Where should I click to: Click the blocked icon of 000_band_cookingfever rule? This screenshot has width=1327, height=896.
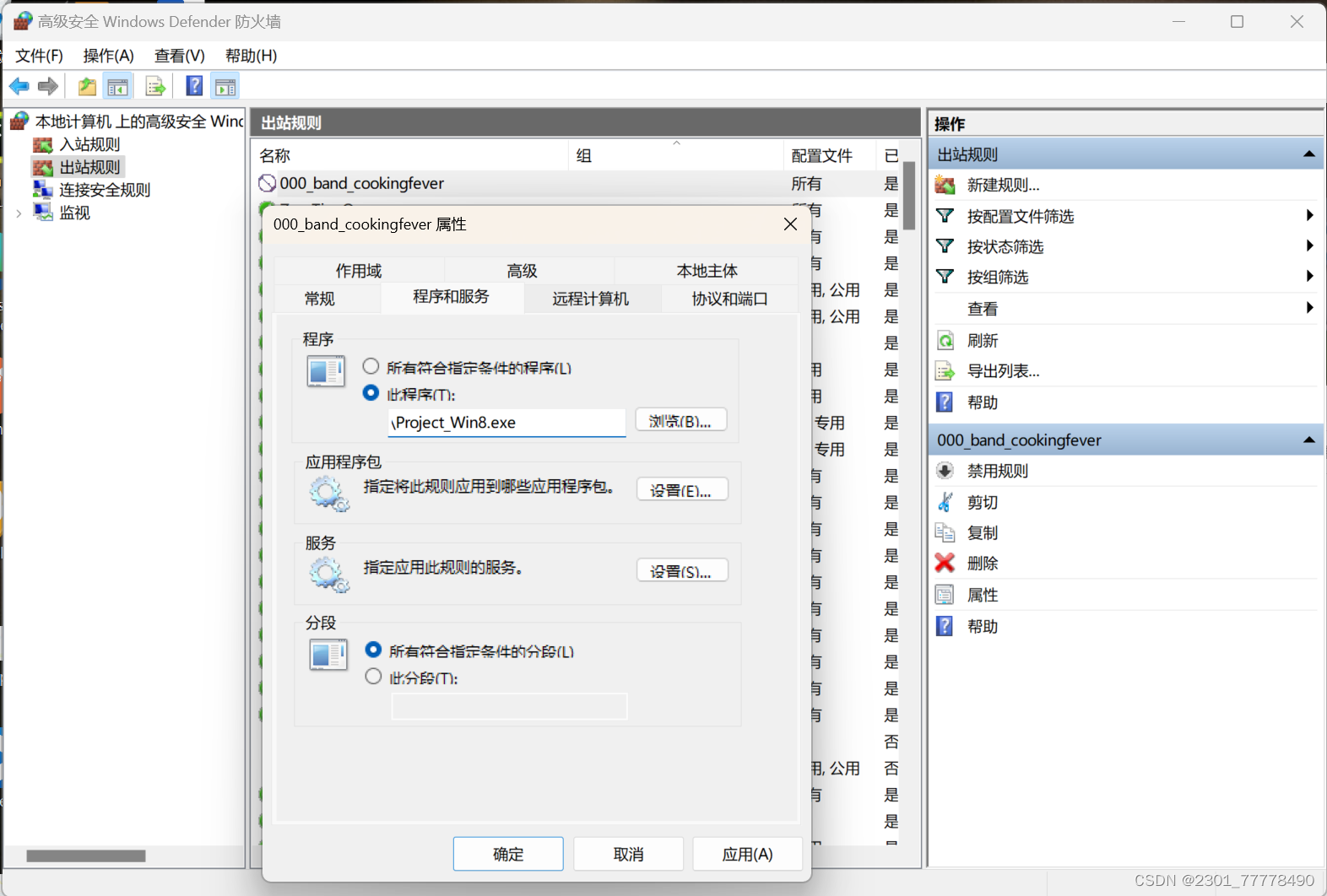click(268, 183)
